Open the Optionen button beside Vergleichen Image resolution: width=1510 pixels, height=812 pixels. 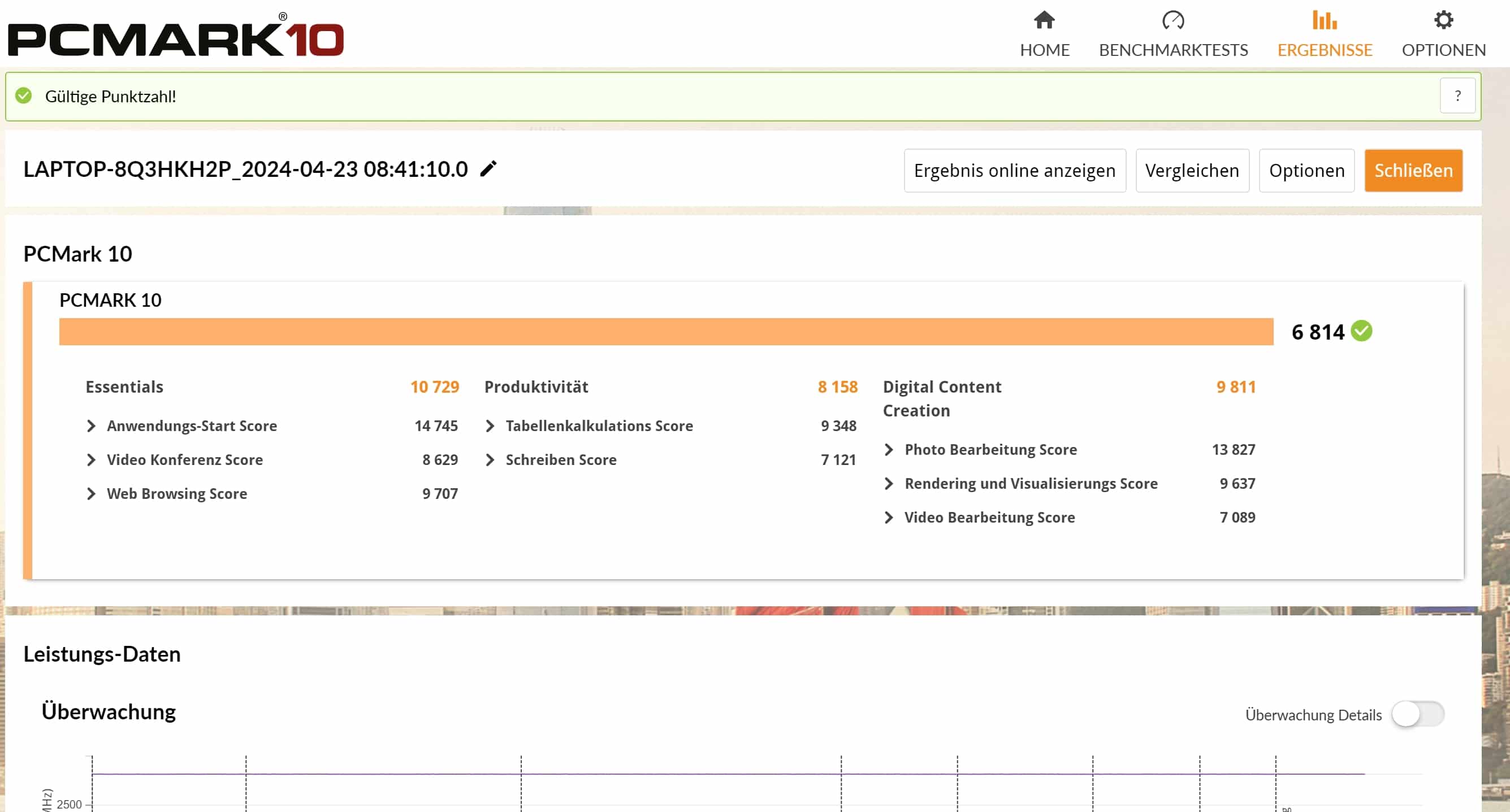click(x=1306, y=171)
